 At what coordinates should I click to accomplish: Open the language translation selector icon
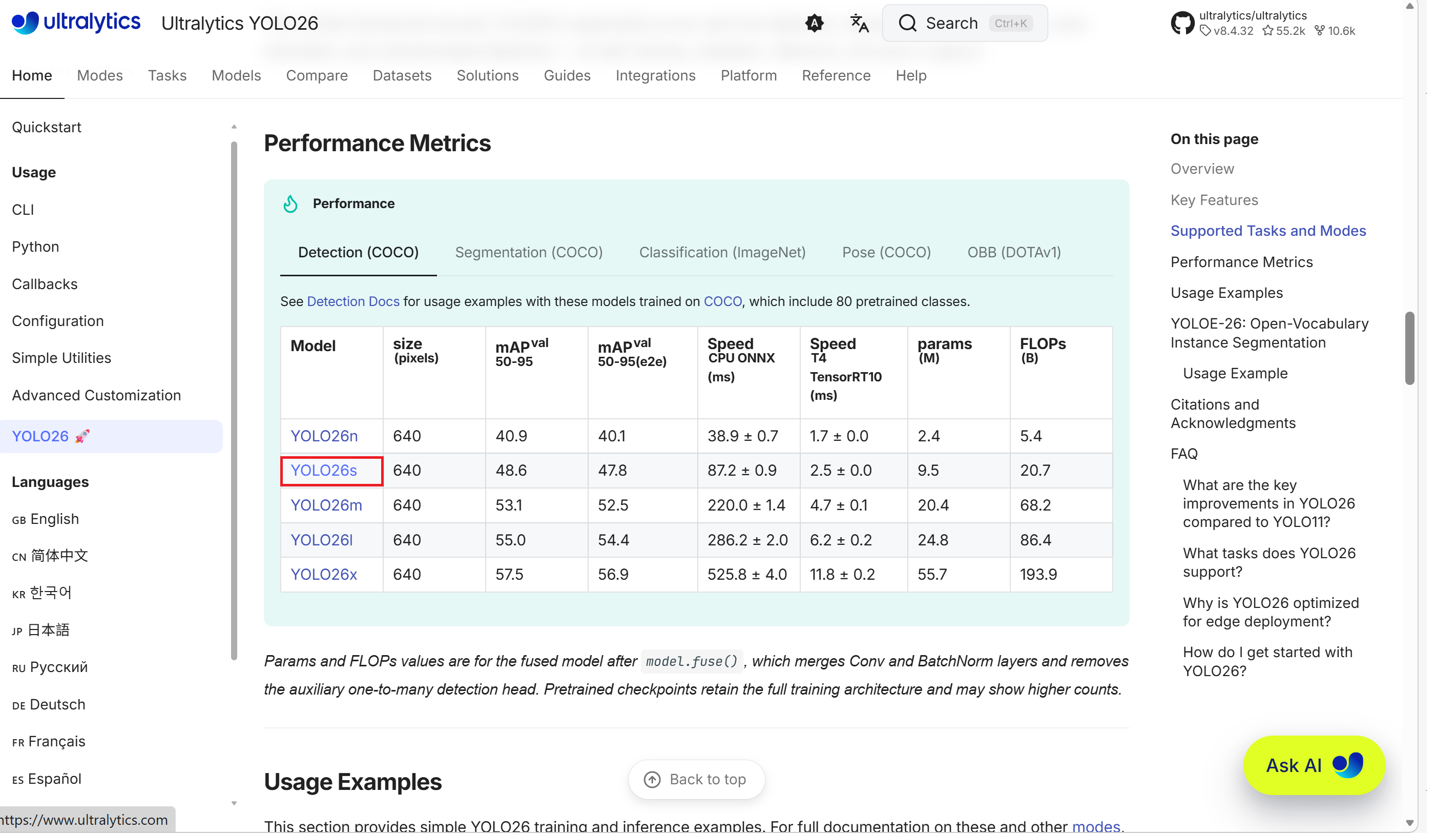pyautogui.click(x=859, y=23)
